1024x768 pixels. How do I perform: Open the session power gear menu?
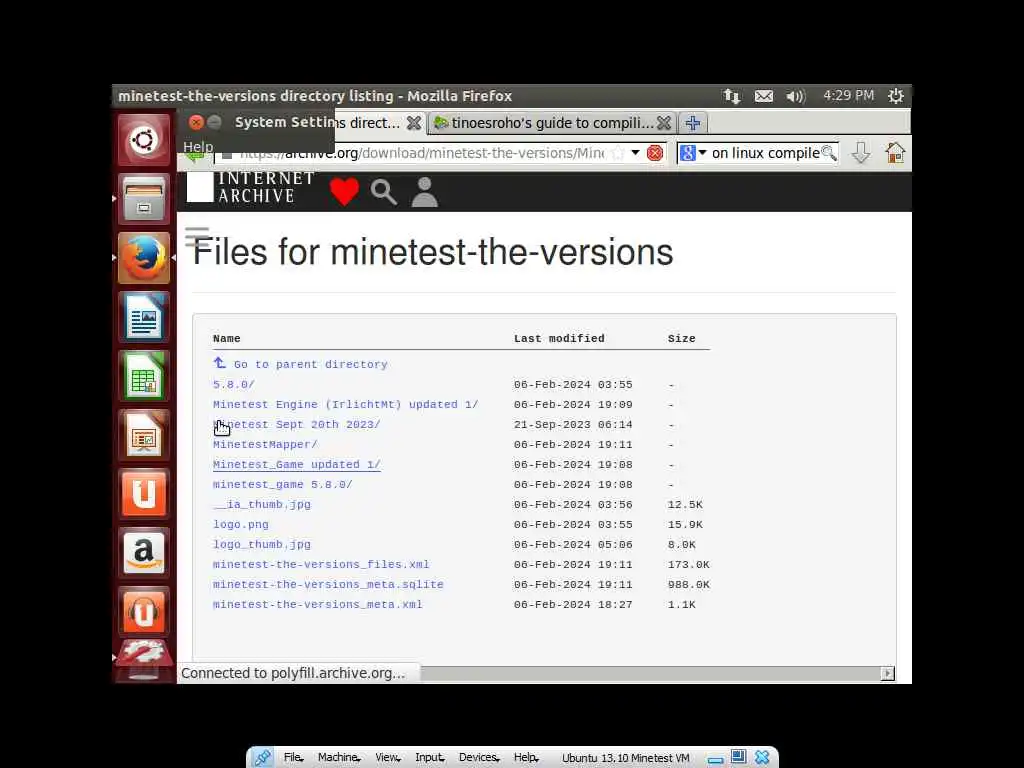coord(895,96)
